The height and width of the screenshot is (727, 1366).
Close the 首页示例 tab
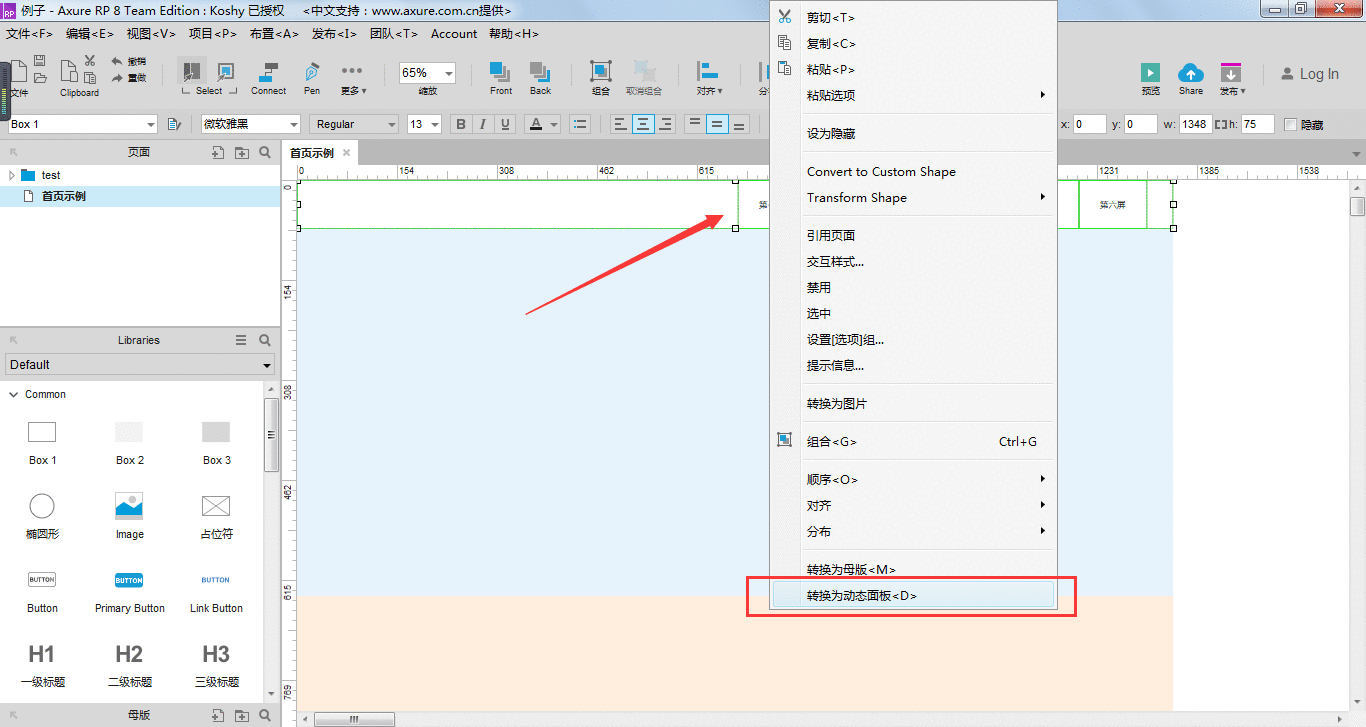click(346, 153)
